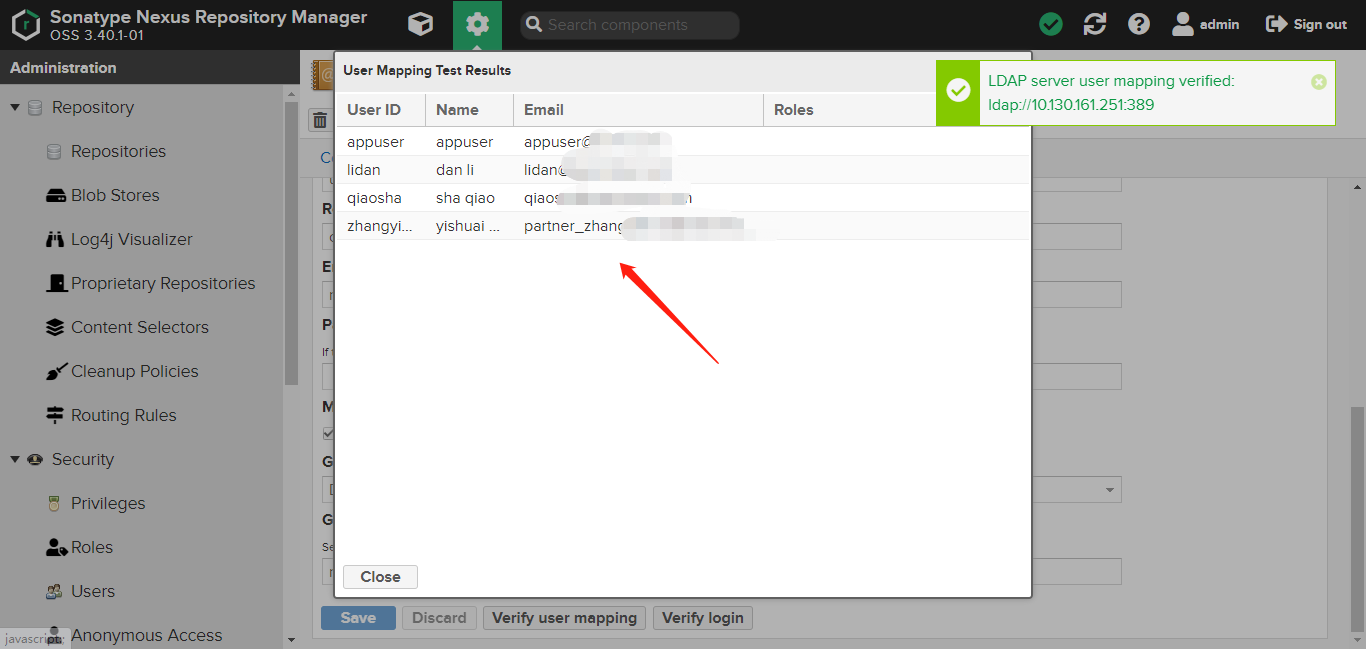Open the admin user account menu
The image size is (1366, 649).
(x=1205, y=24)
